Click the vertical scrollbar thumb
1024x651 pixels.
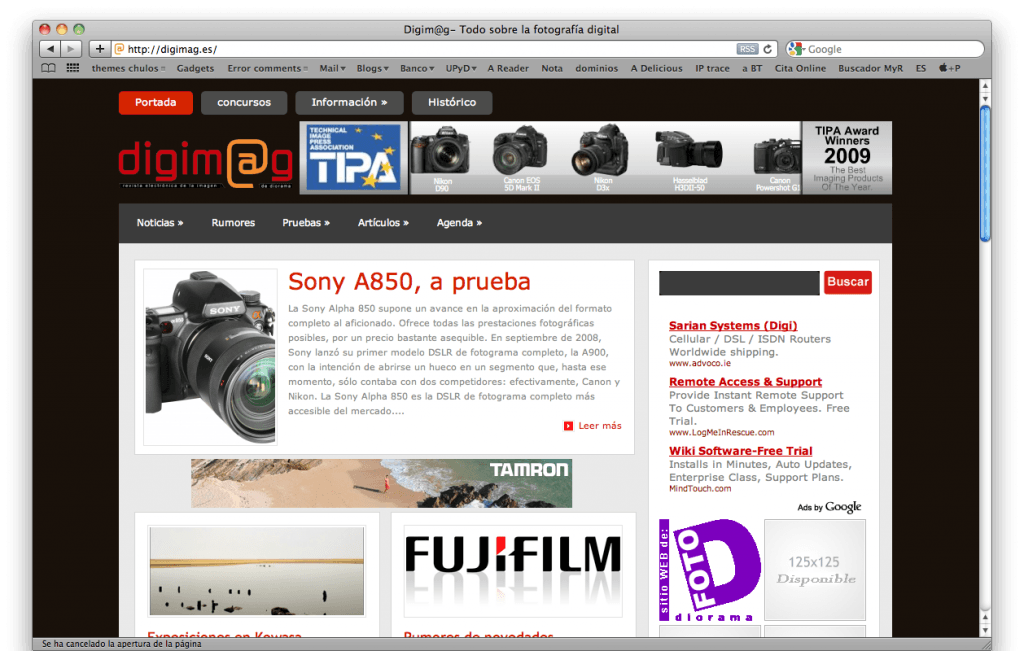(985, 174)
